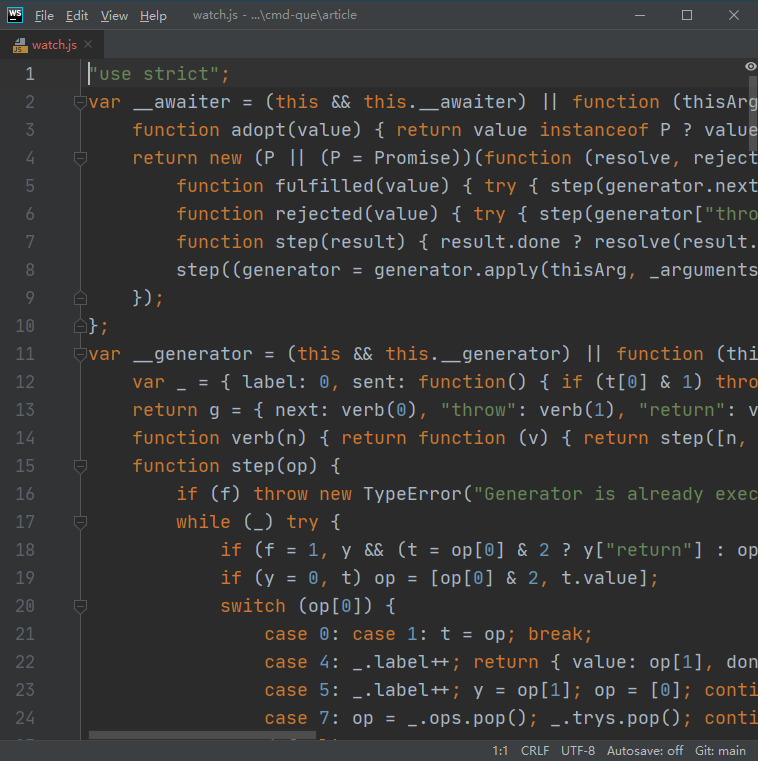758x761 pixels.
Task: Click the while keyword on line 17
Action: click(x=204, y=522)
